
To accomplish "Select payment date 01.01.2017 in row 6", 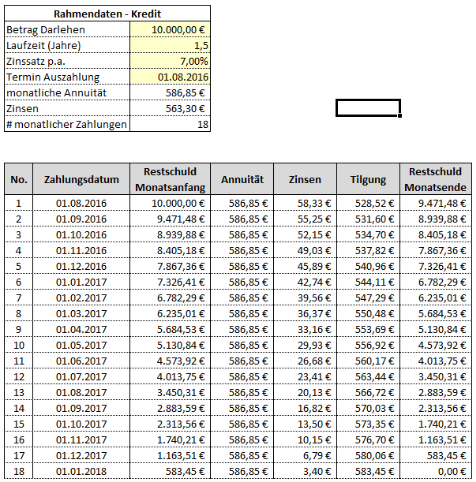I will click(81, 282).
